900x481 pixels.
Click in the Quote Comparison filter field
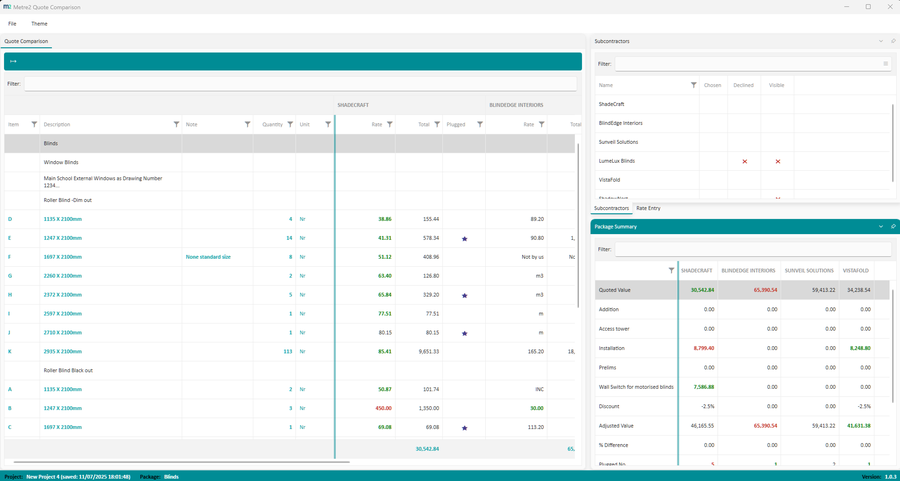coord(300,84)
